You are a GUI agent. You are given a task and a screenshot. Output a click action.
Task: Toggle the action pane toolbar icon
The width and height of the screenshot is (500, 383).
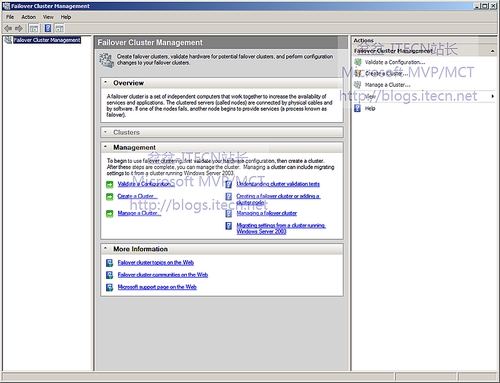click(x=59, y=29)
